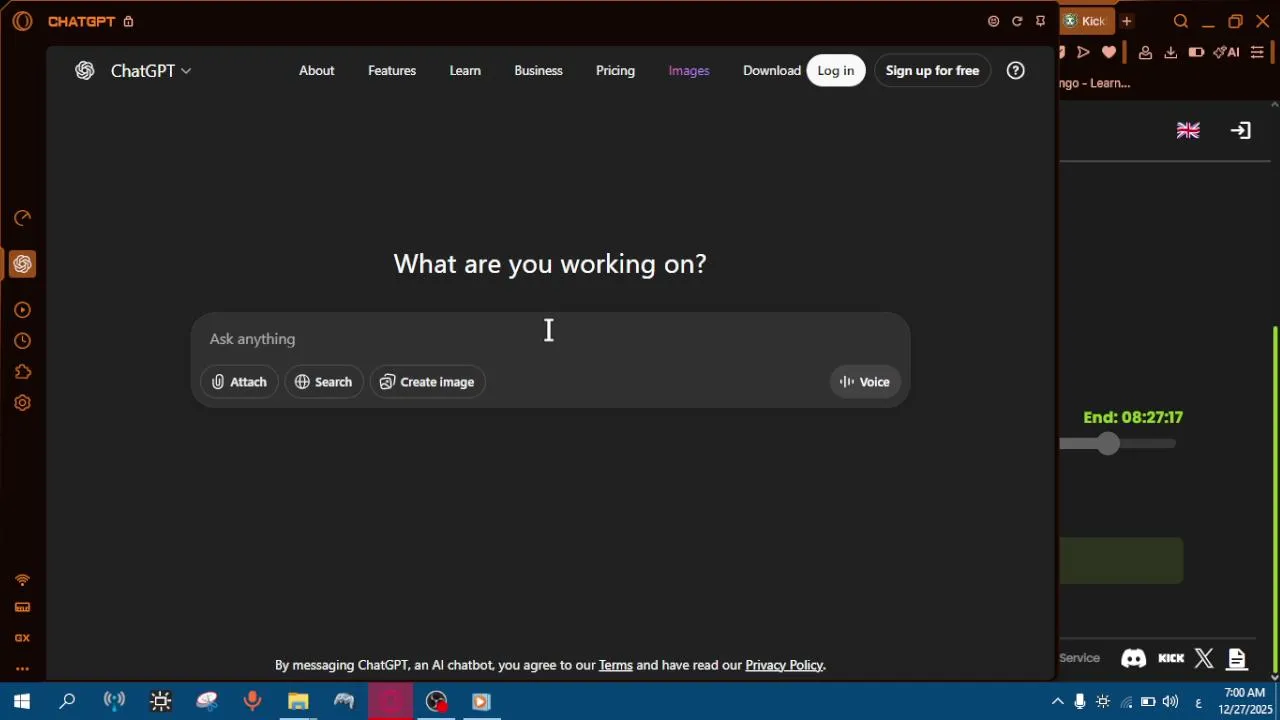Open the Windows Start menu
This screenshot has height=720, width=1280.
pos(22,701)
